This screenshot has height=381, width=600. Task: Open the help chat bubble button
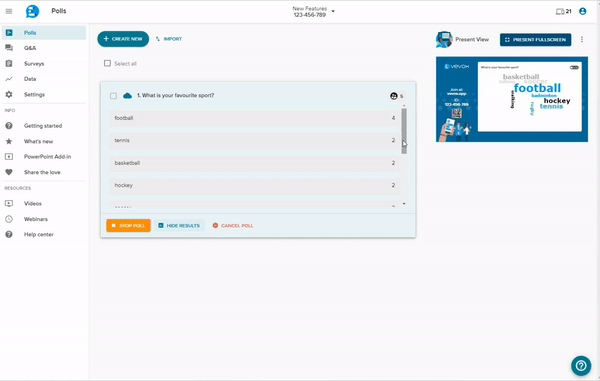581,366
